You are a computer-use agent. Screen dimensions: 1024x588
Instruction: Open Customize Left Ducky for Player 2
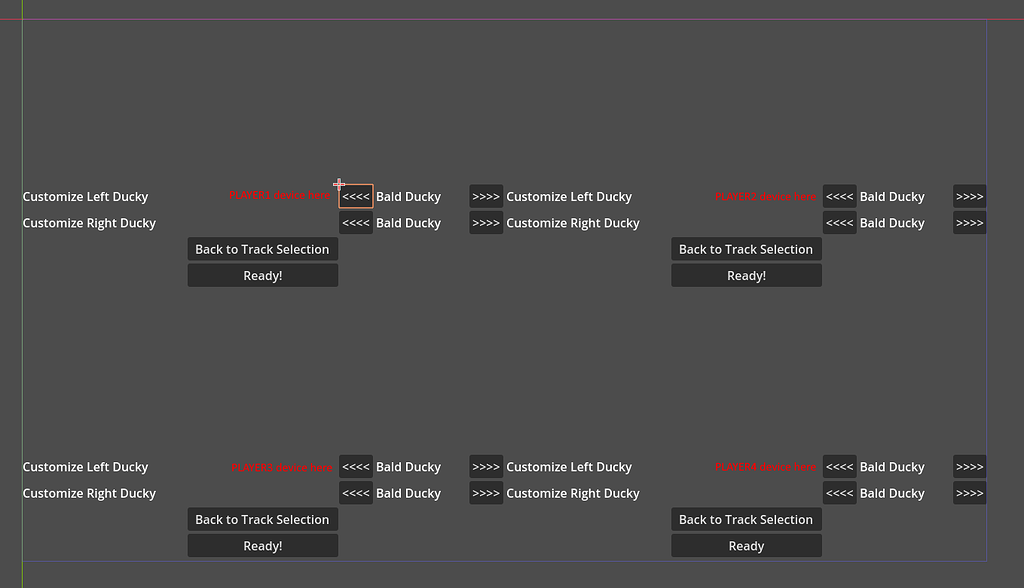(x=569, y=196)
